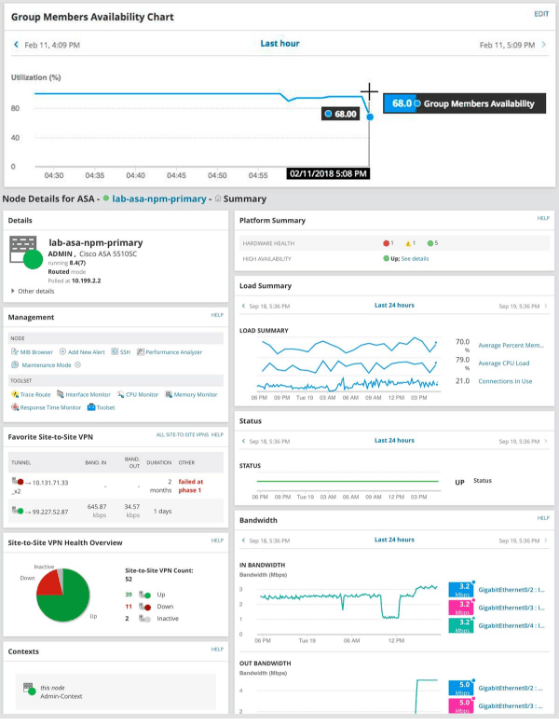Open GigabitEthernet0/4 In Bandwidth link
The image size is (559, 719).
click(x=511, y=625)
